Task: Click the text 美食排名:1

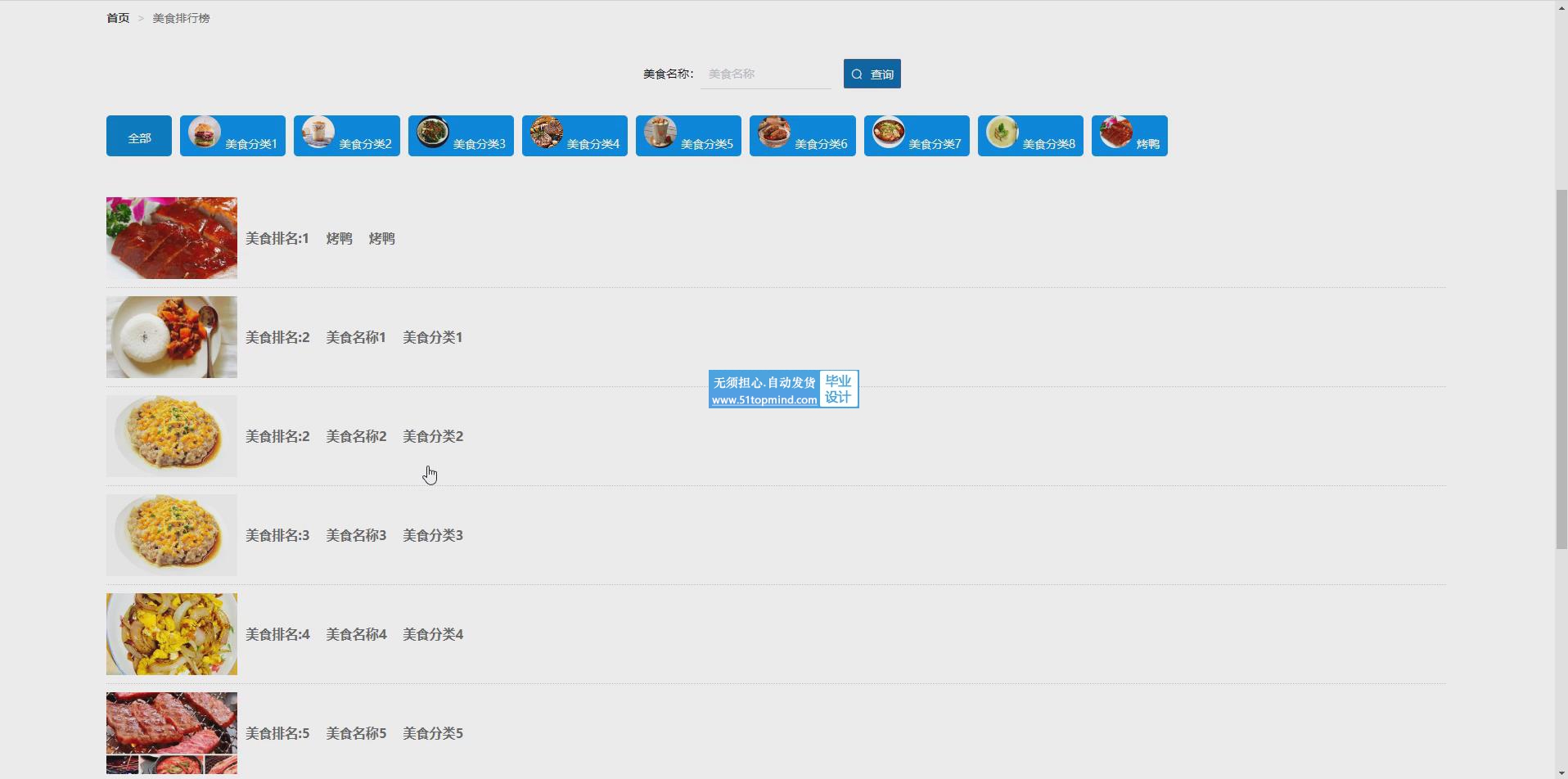Action: 277,239
